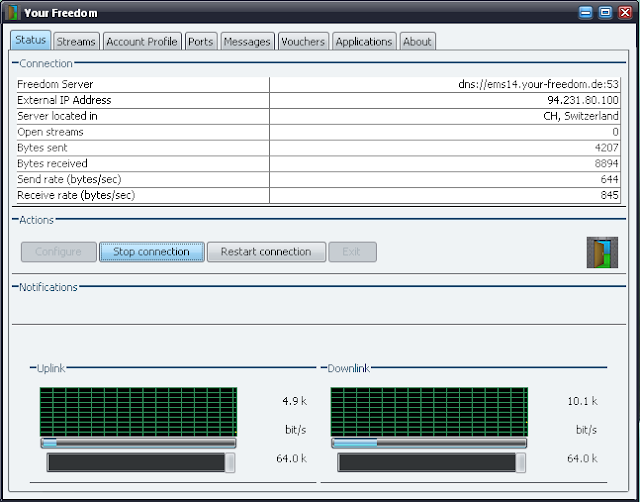
Task: Click the open door icon in Actions section
Action: pos(602,252)
